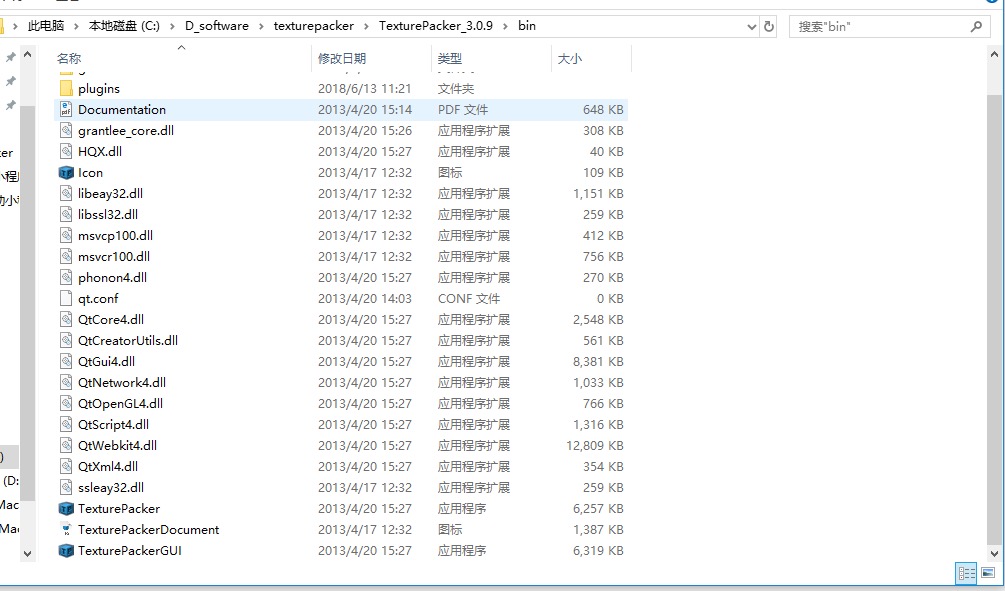Click the HQX.dll file icon

[x=66, y=151]
